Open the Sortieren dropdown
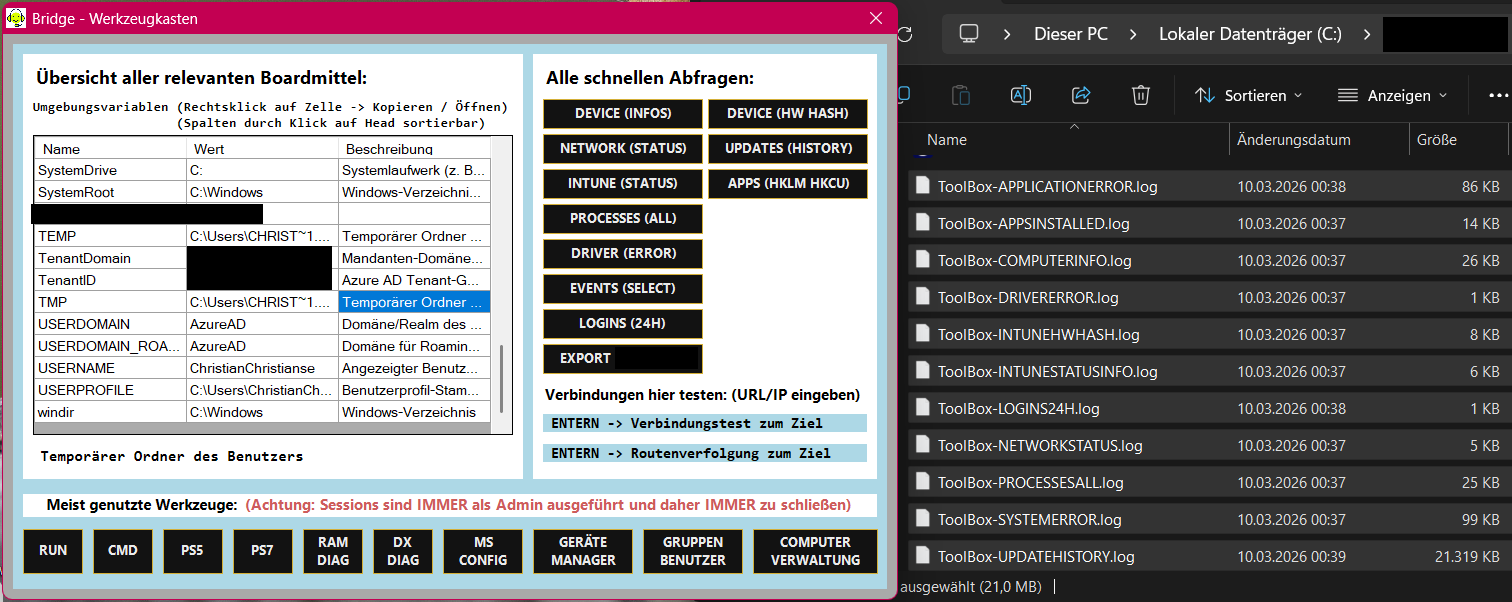Image resolution: width=1512 pixels, height=602 pixels. coord(1247,95)
